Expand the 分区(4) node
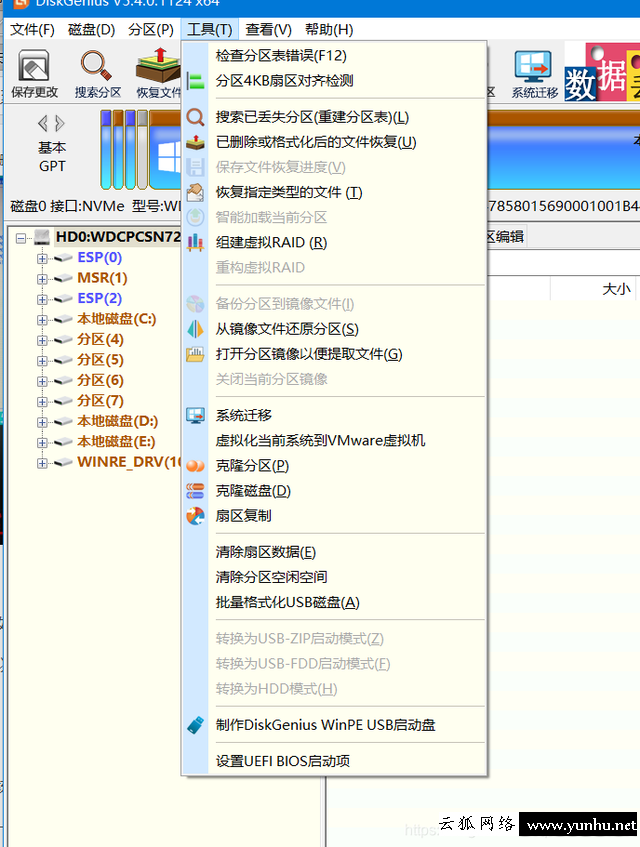 tap(42, 341)
